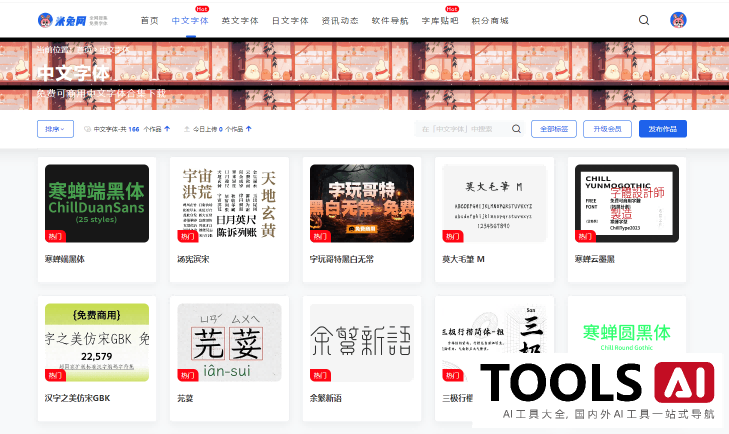Click the 余繁新语 title link
This screenshot has height=434, width=729.
pos(325,398)
